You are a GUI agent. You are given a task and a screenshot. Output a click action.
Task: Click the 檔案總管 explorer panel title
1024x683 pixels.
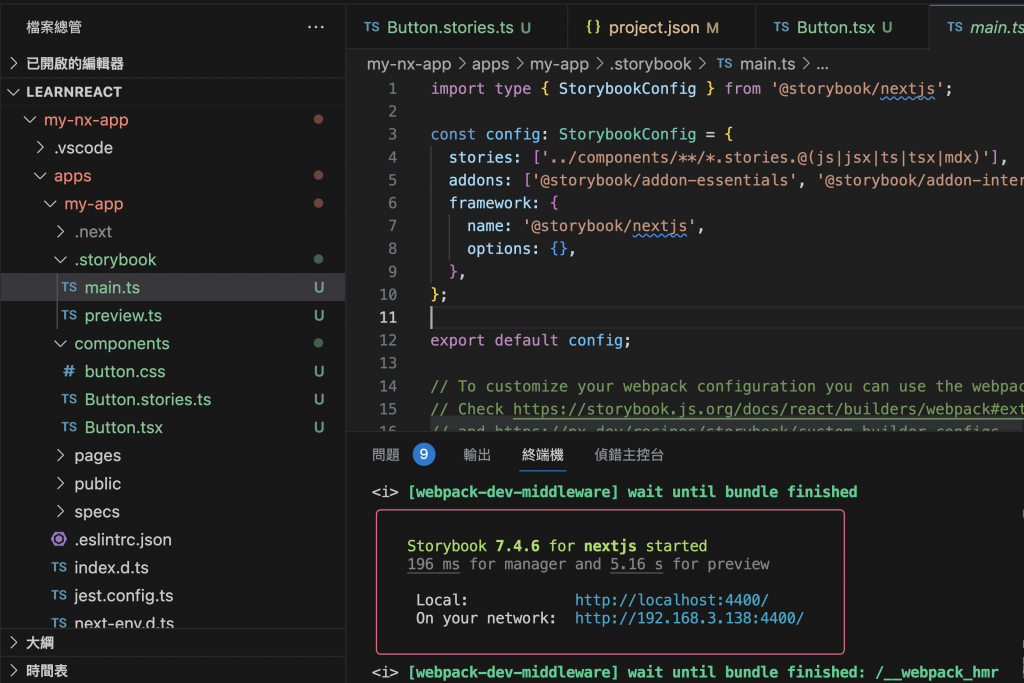click(54, 27)
